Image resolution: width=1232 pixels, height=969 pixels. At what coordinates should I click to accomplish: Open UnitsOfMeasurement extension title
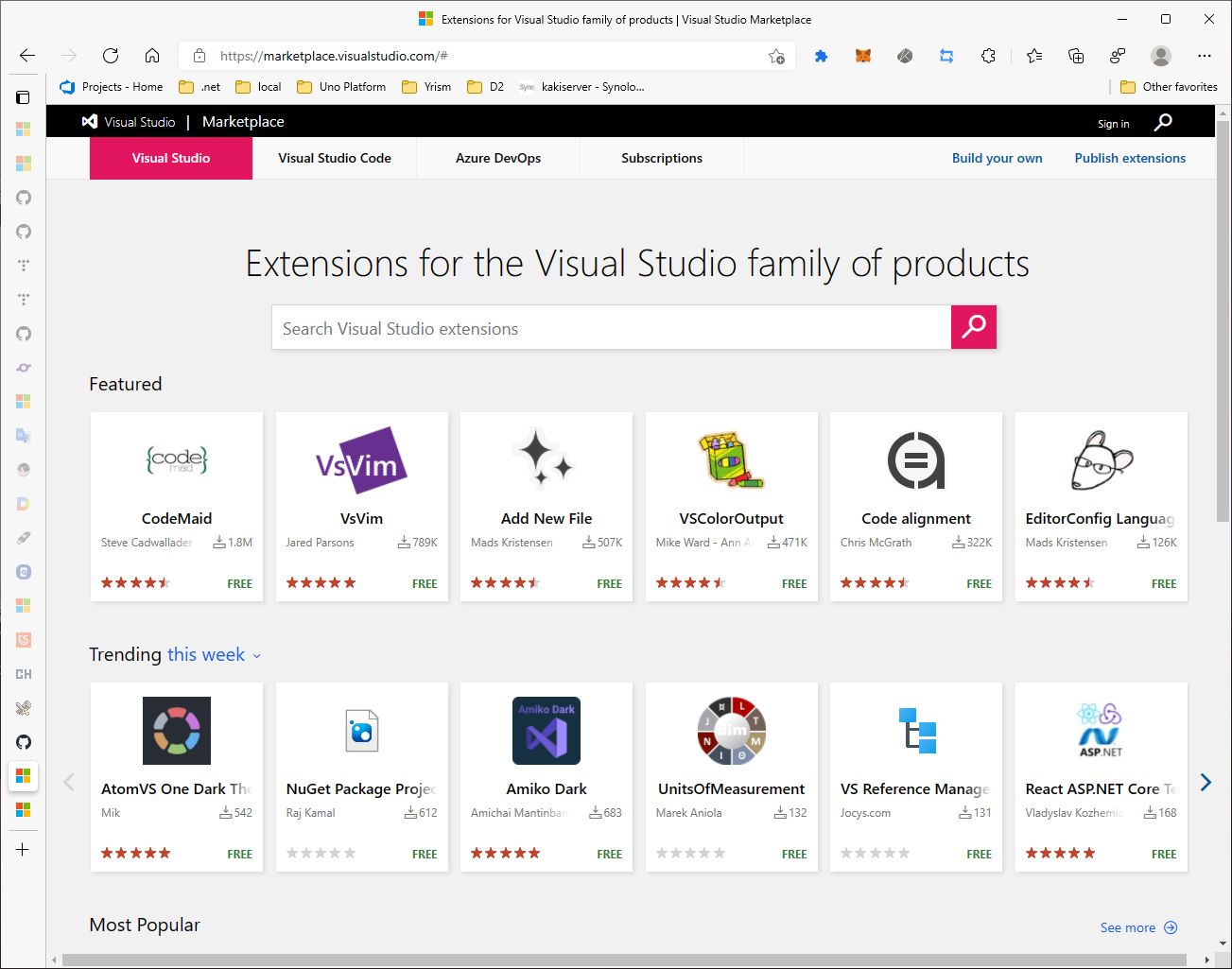(x=731, y=789)
